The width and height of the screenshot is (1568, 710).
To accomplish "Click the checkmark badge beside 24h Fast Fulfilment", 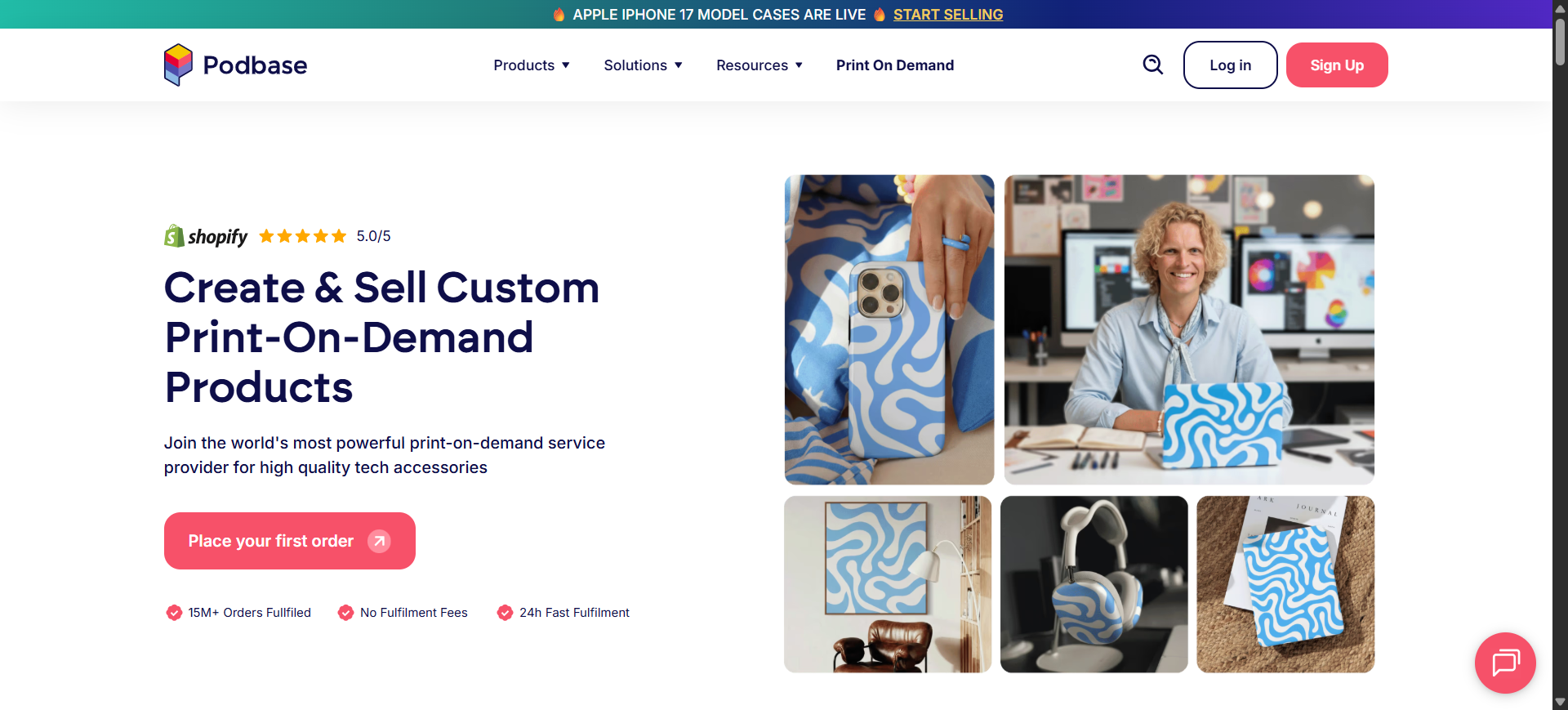I will click(505, 613).
